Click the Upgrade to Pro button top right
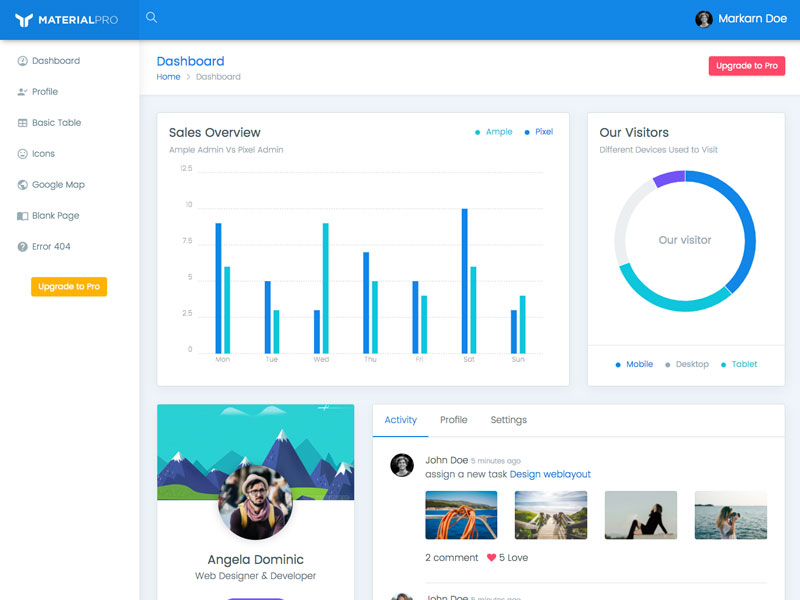This screenshot has height=600, width=800. 747,65
